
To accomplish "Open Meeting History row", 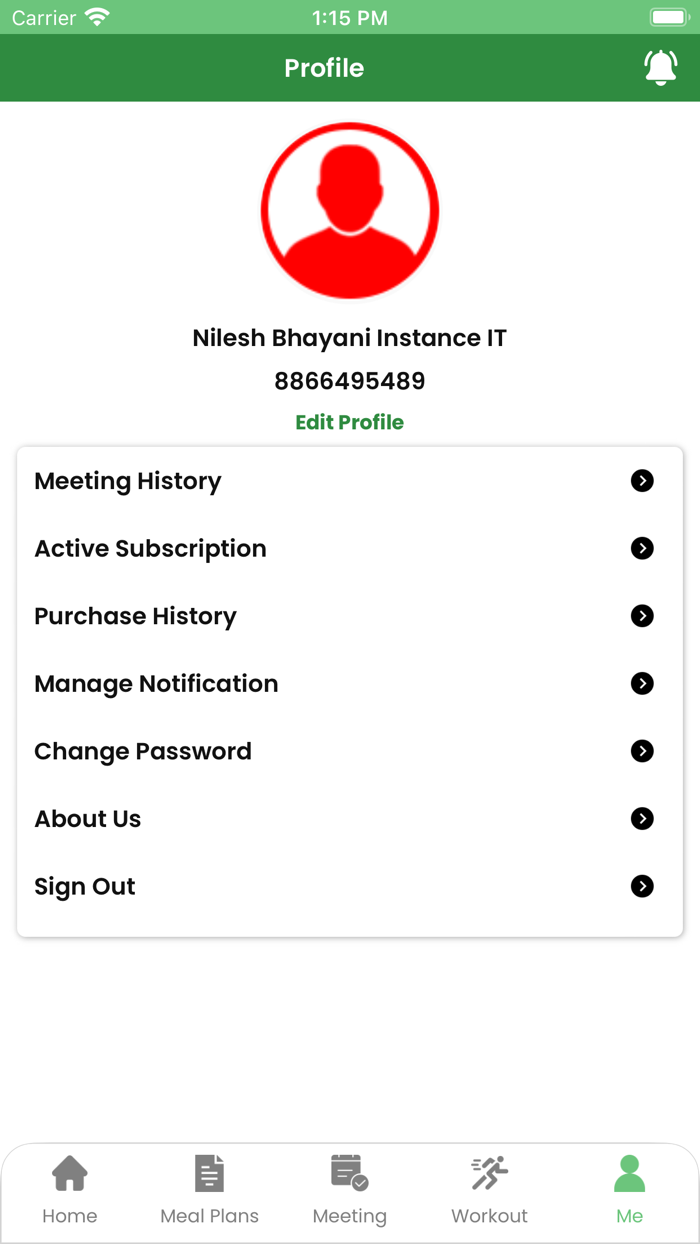I will point(128,481).
